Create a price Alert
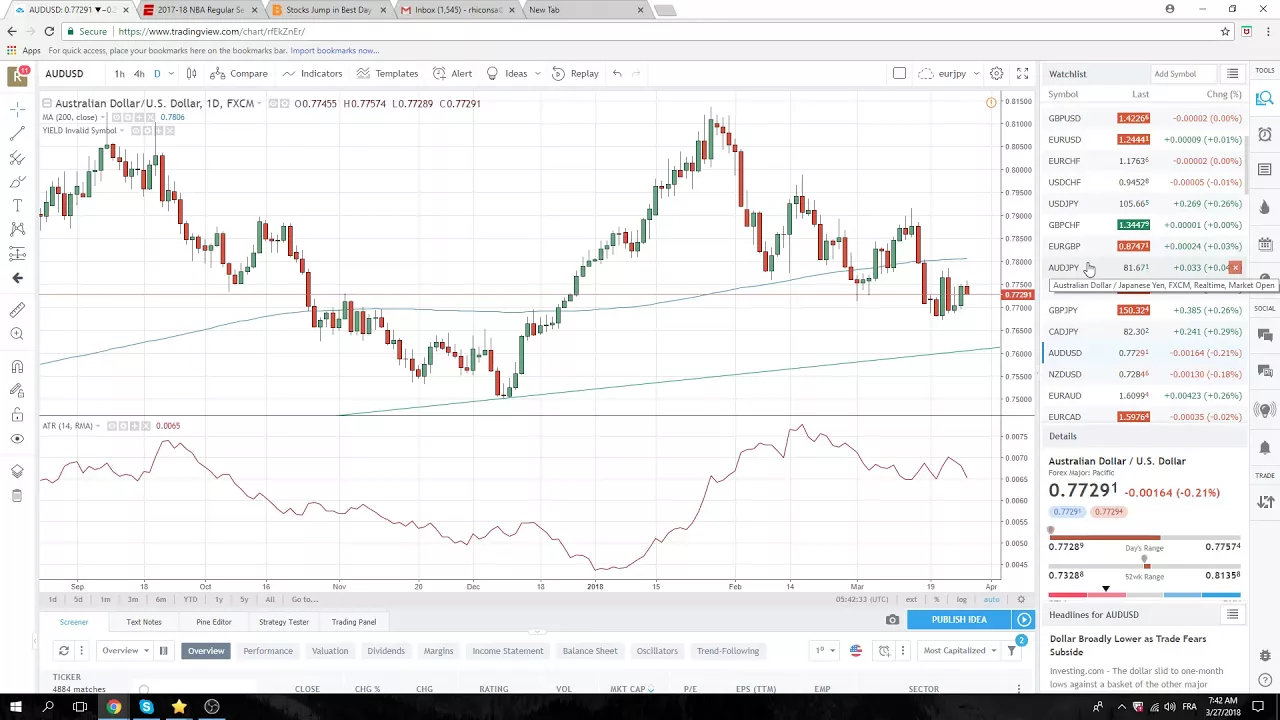Image resolution: width=1280 pixels, height=720 pixels. 452,73
